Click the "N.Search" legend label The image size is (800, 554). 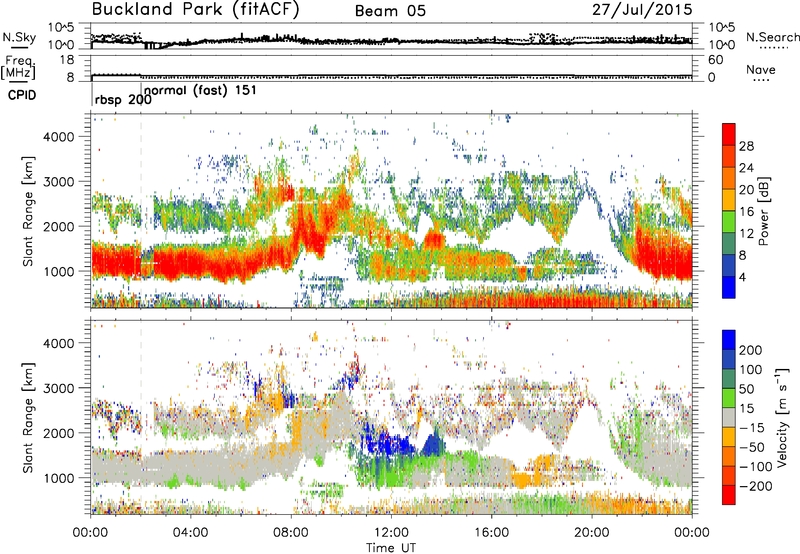pos(772,37)
